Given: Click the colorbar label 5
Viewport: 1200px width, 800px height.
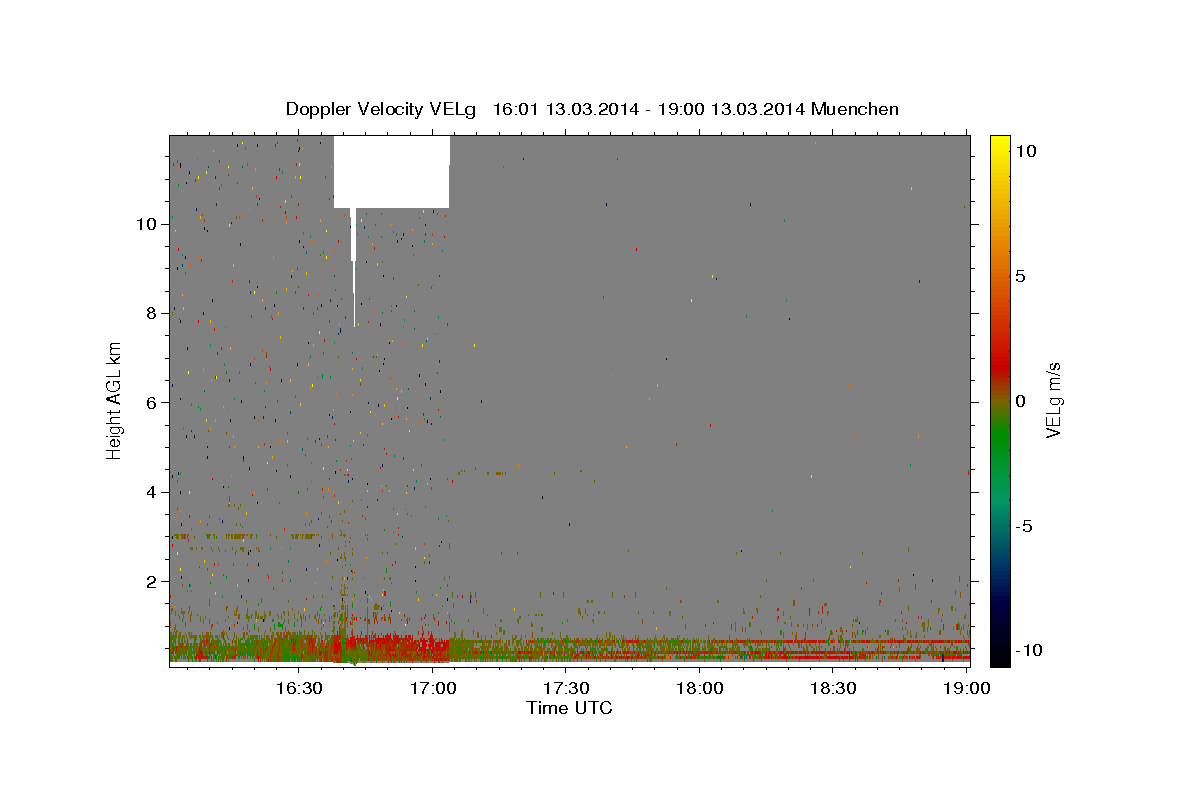Looking at the screenshot, I should coord(1020,276).
